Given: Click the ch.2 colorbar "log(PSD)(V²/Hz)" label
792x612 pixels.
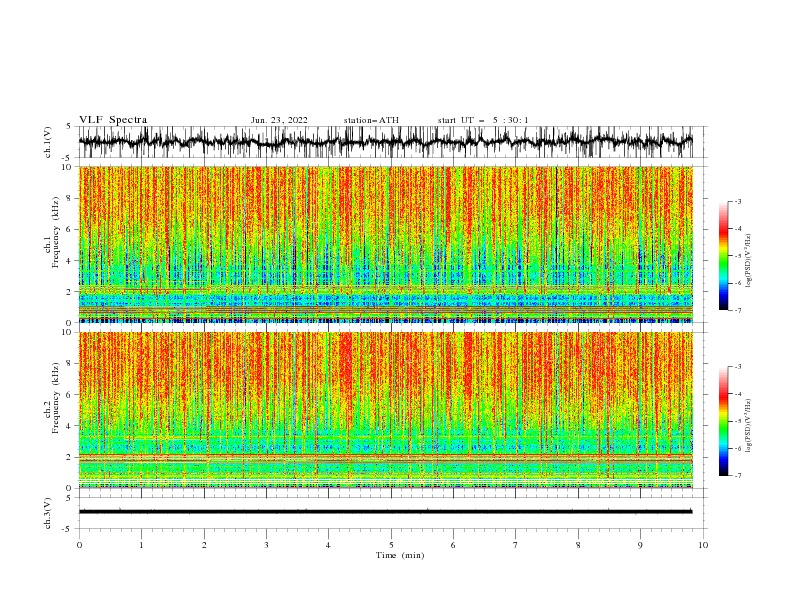Looking at the screenshot, I should pyautogui.click(x=748, y=426).
